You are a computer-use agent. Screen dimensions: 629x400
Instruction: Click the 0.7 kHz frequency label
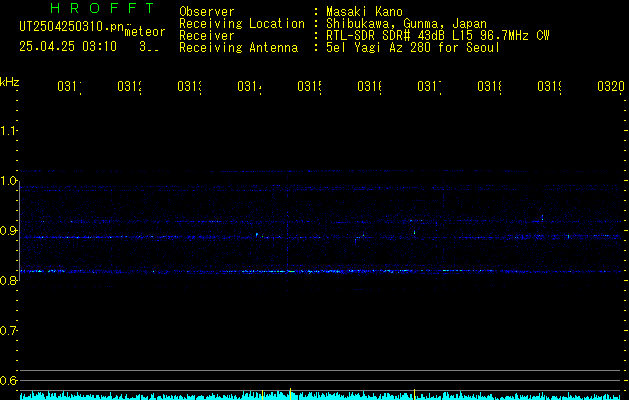pyautogui.click(x=8, y=331)
